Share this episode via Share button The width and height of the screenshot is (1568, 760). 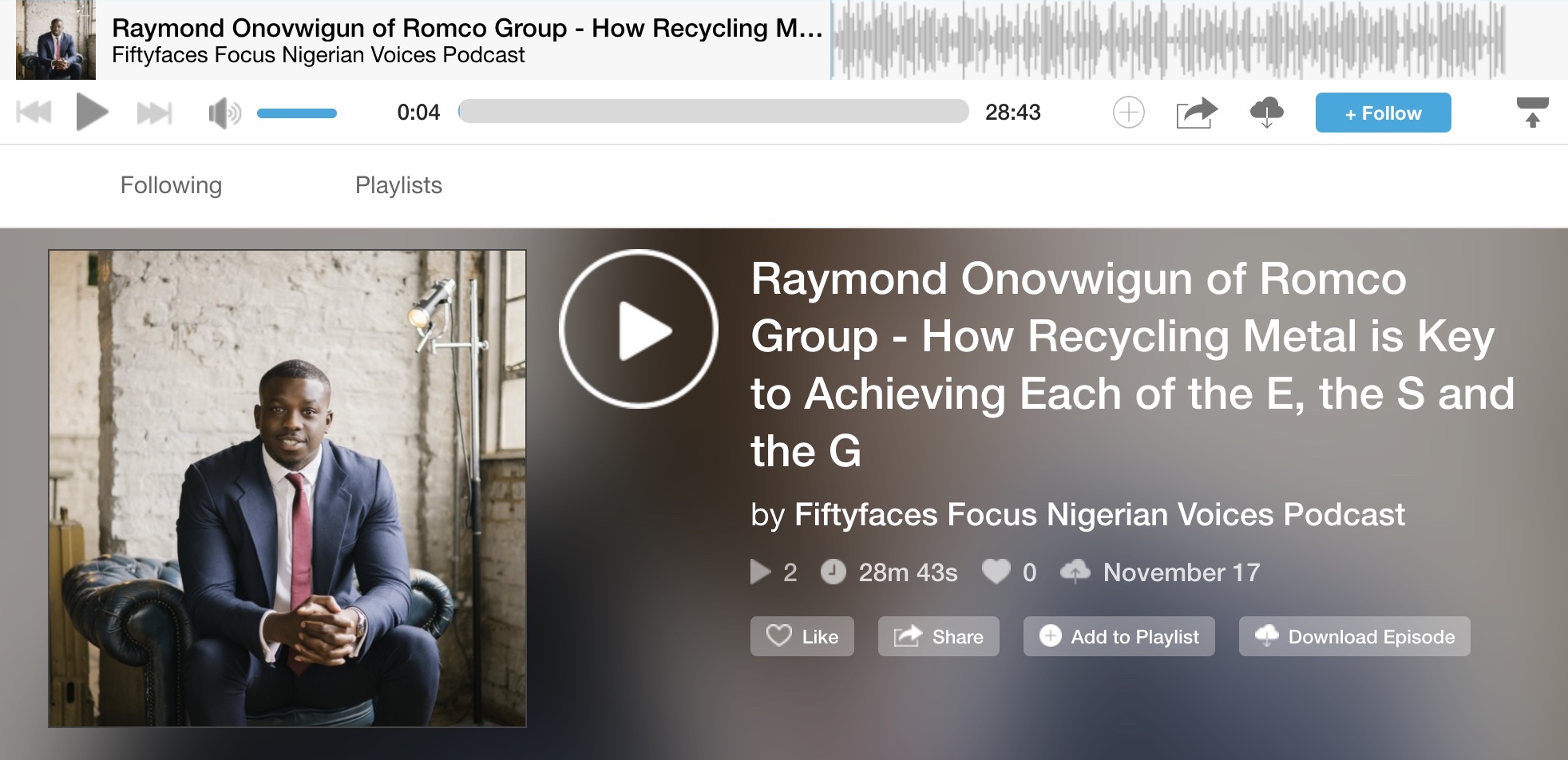click(938, 636)
